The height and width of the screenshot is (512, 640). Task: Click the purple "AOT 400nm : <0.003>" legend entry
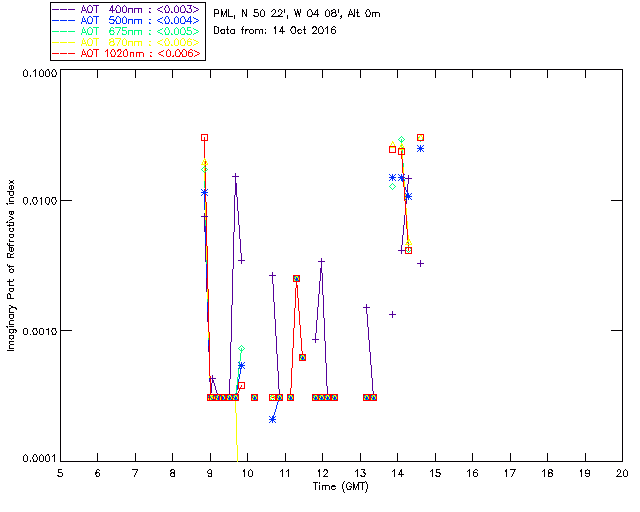(x=126, y=9)
